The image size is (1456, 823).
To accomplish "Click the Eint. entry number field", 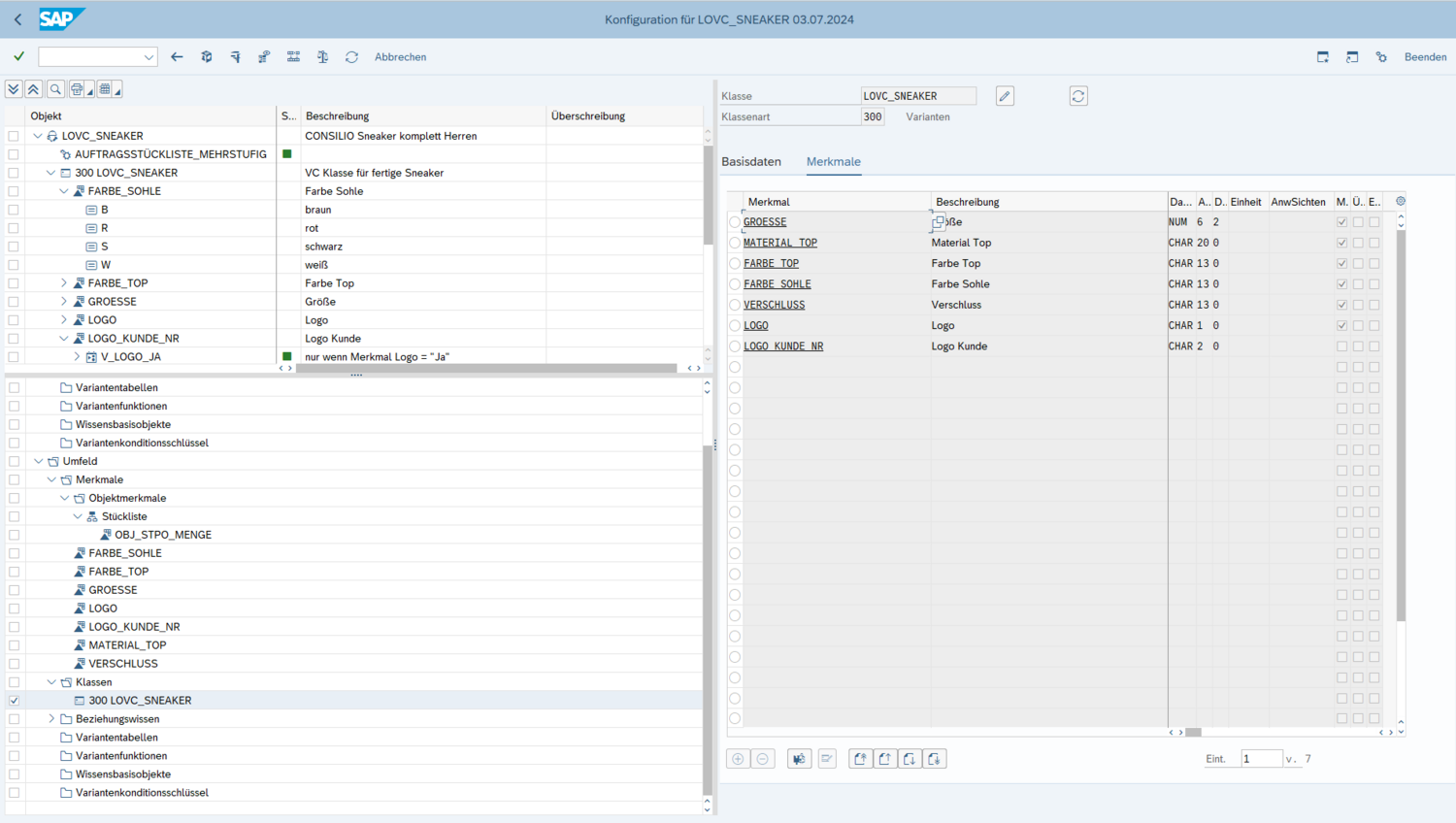I will 1261,759.
